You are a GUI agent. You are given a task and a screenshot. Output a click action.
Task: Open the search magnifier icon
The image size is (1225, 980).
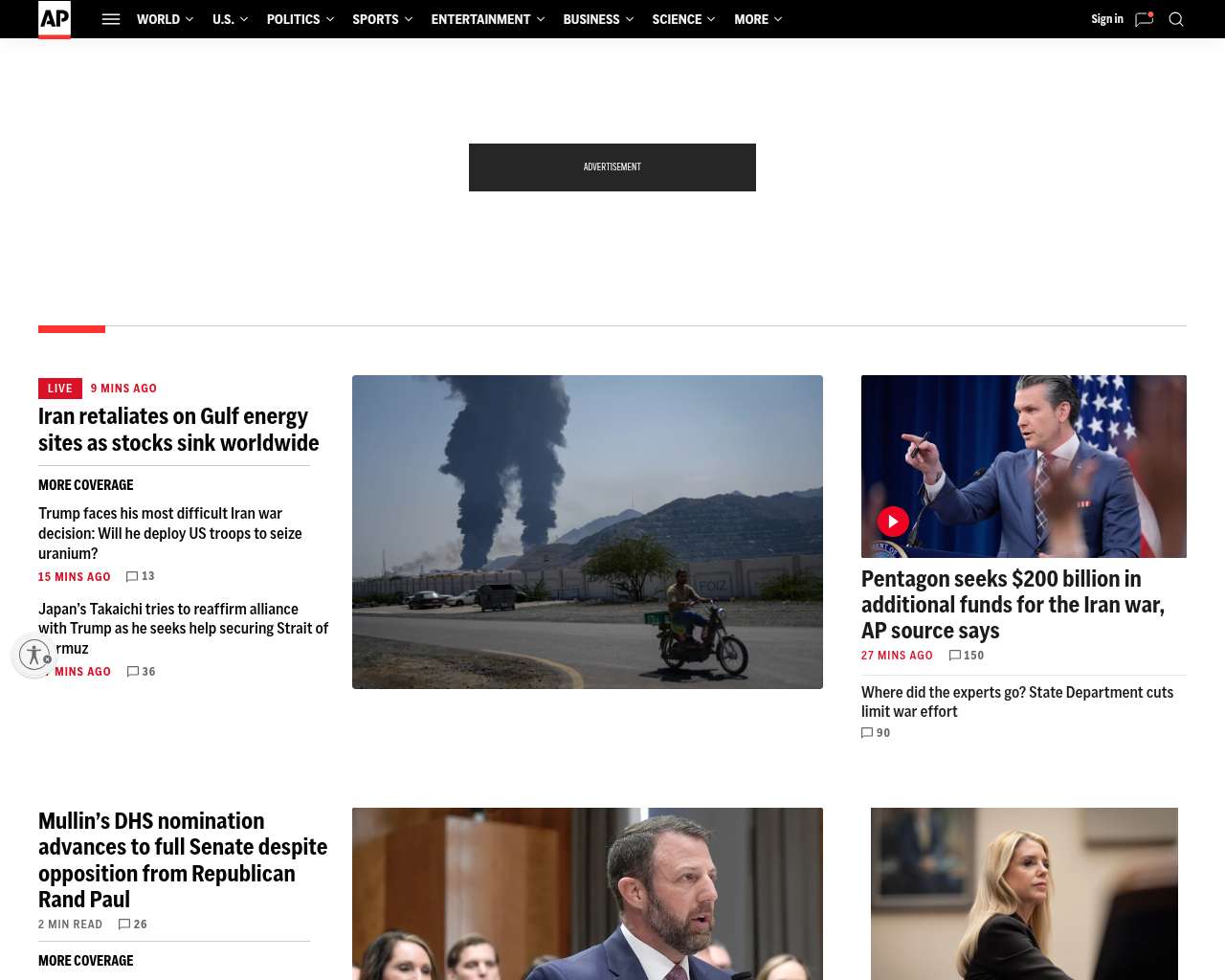tap(1176, 19)
